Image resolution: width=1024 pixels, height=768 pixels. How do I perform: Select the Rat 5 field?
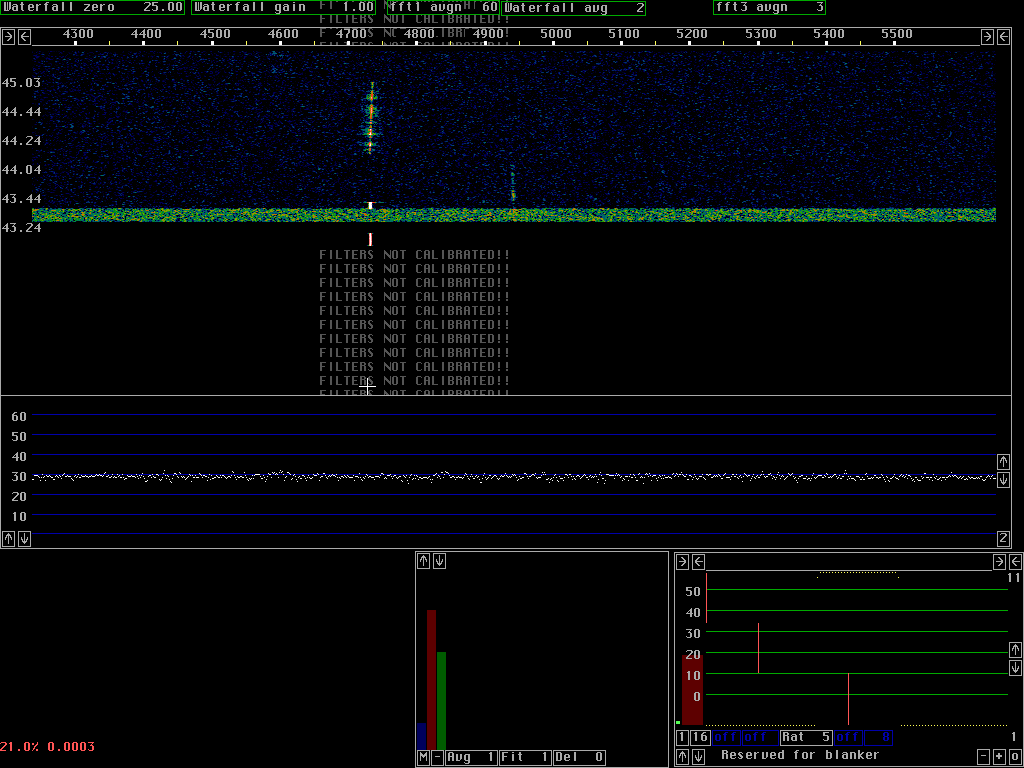coord(807,738)
